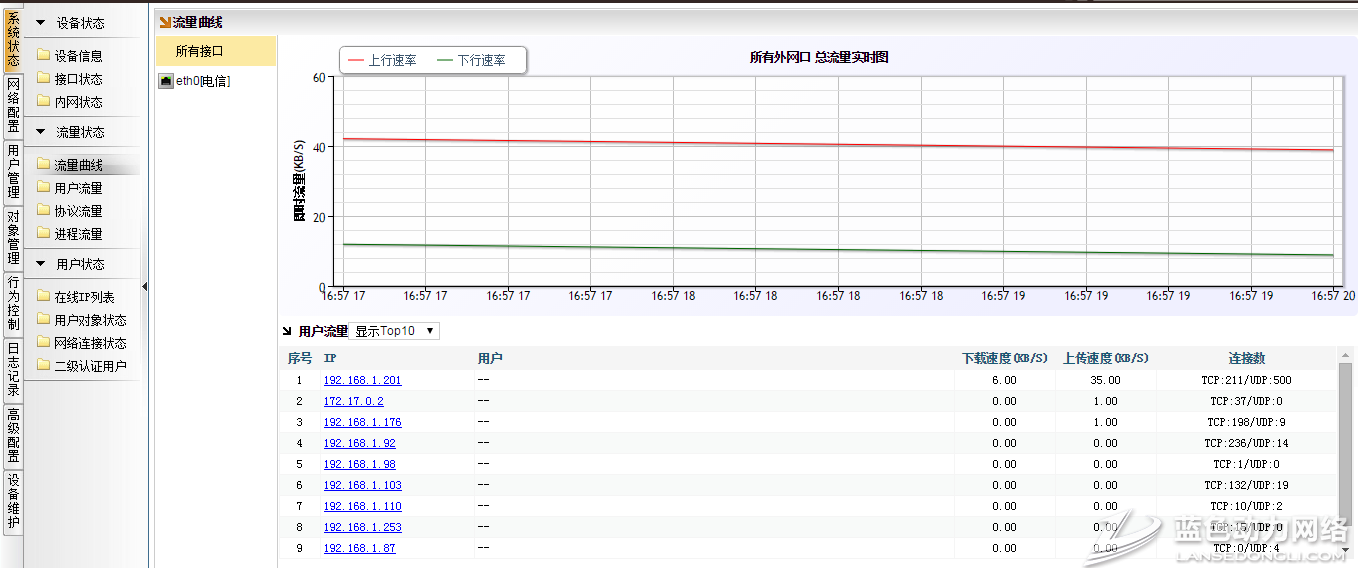
Task: Click the sidebar collapse arrow handle
Action: 144,287
